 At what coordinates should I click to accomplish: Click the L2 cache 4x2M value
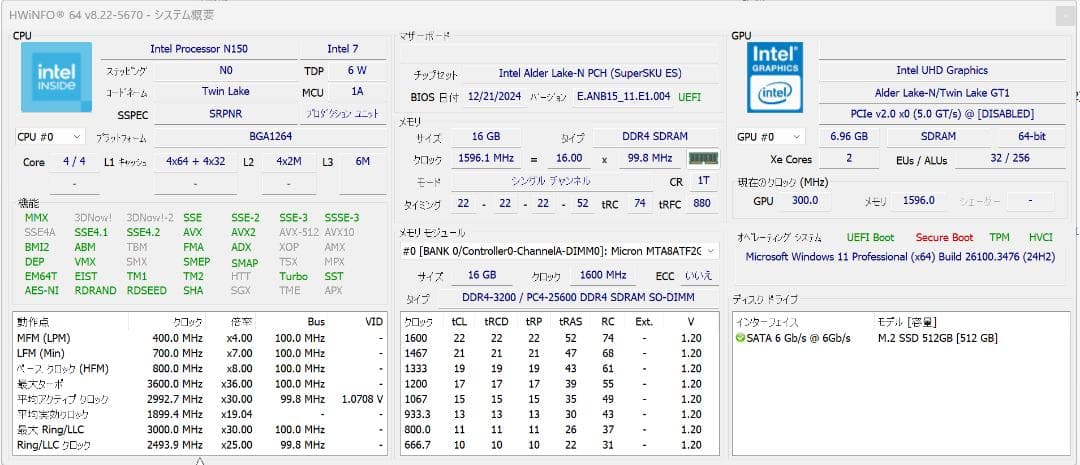click(x=288, y=162)
